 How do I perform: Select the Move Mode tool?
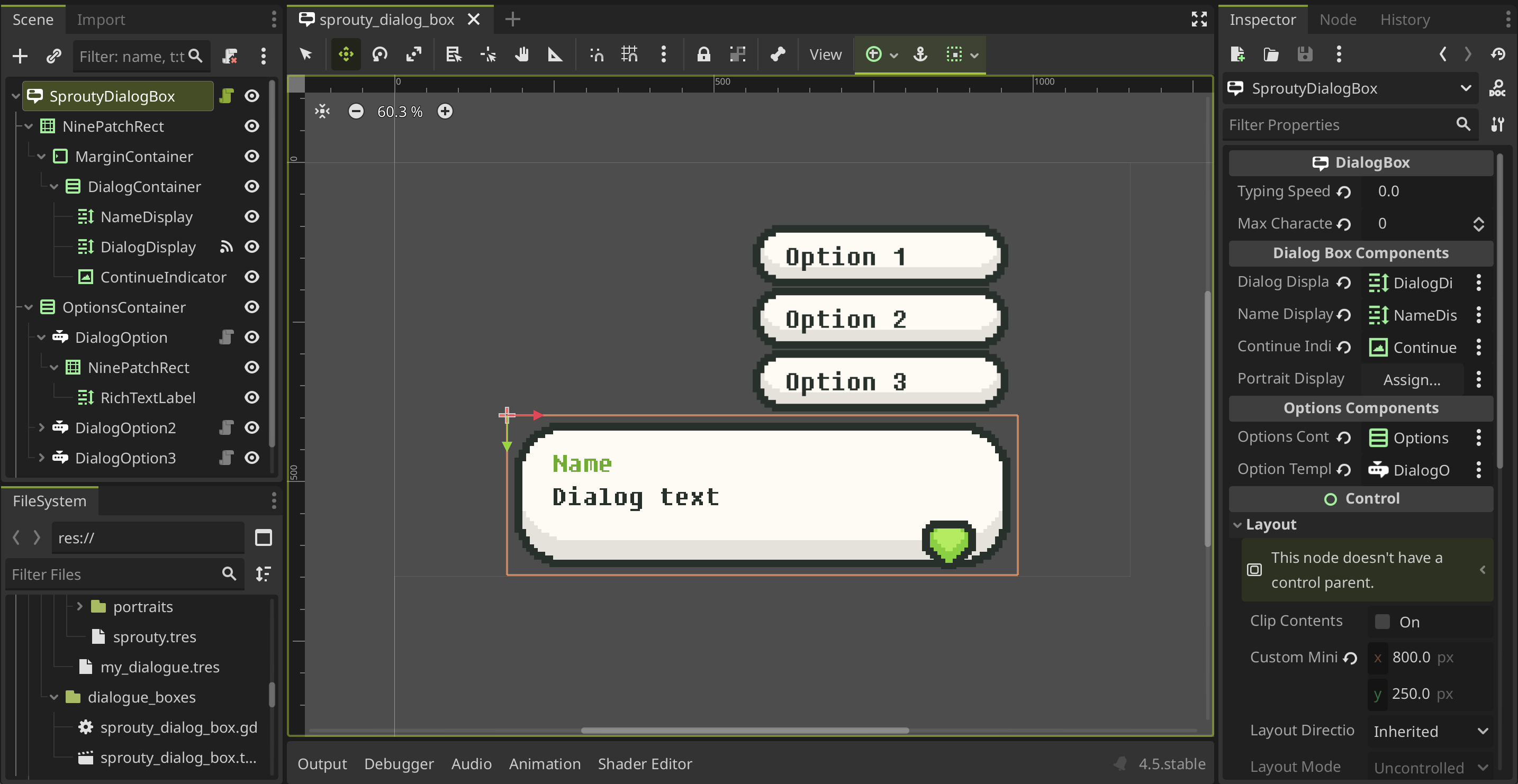tap(346, 54)
